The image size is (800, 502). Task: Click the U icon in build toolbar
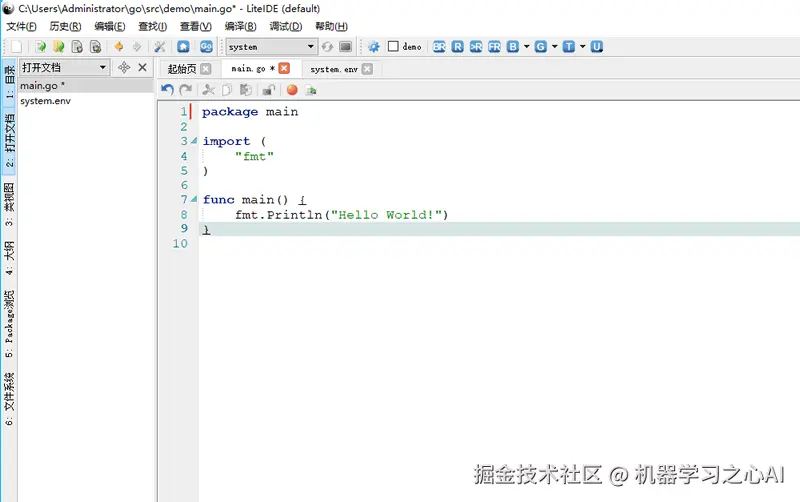(596, 47)
